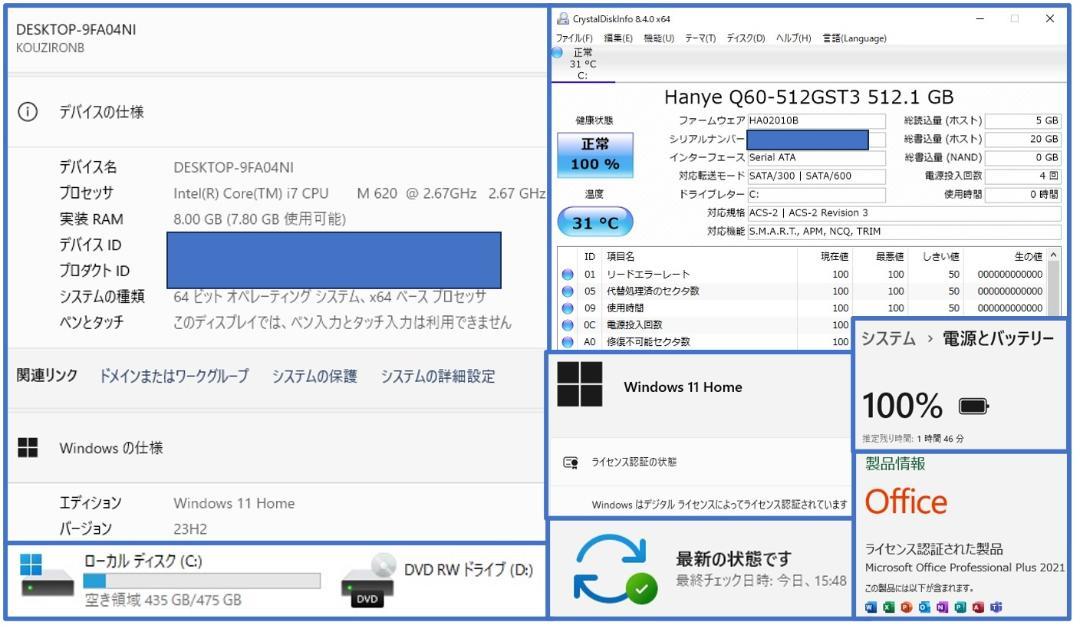Click the processor value Intel(R) Core(TM) i7 CPU

coord(251,193)
